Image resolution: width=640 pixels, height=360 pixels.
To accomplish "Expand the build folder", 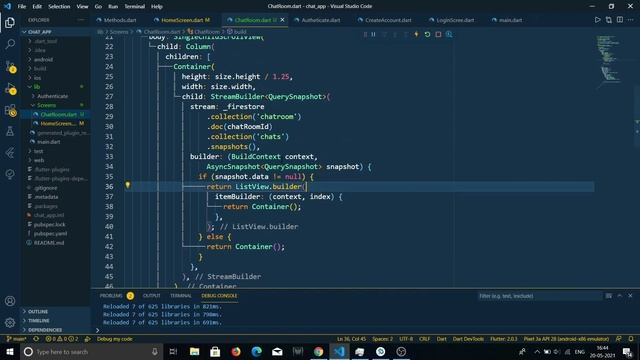I will [x=56, y=69].
